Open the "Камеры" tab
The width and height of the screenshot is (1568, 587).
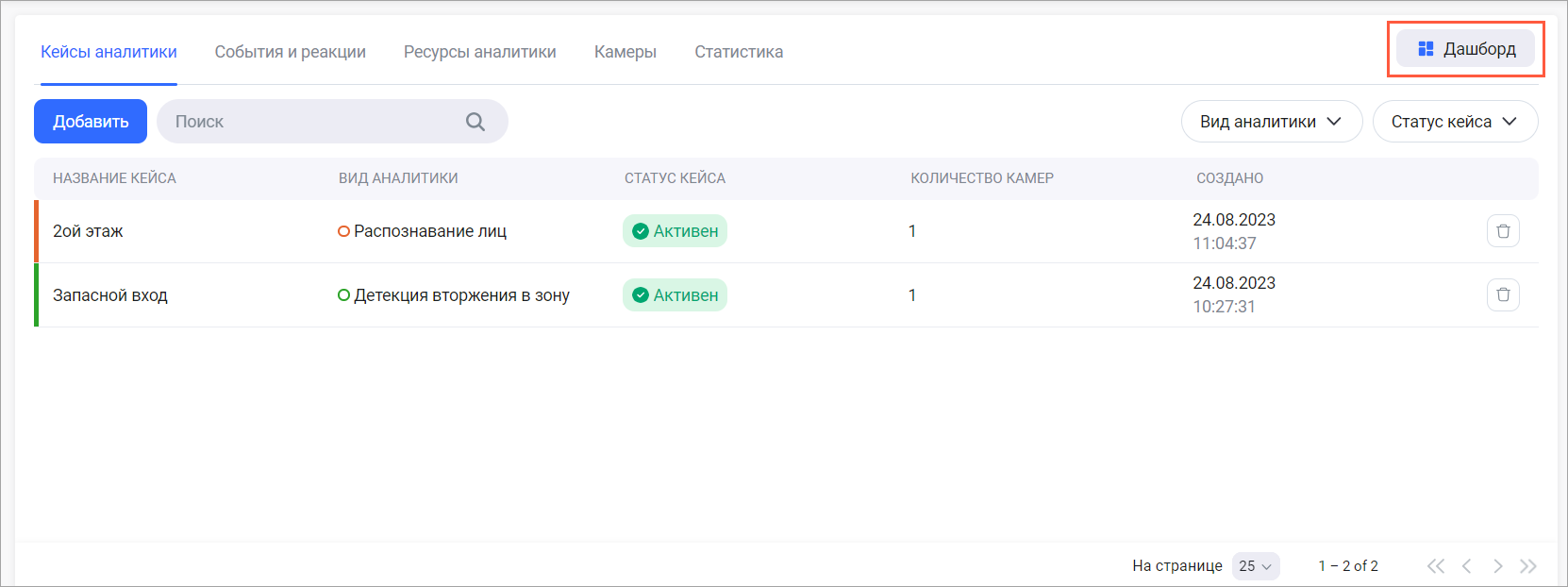[625, 52]
